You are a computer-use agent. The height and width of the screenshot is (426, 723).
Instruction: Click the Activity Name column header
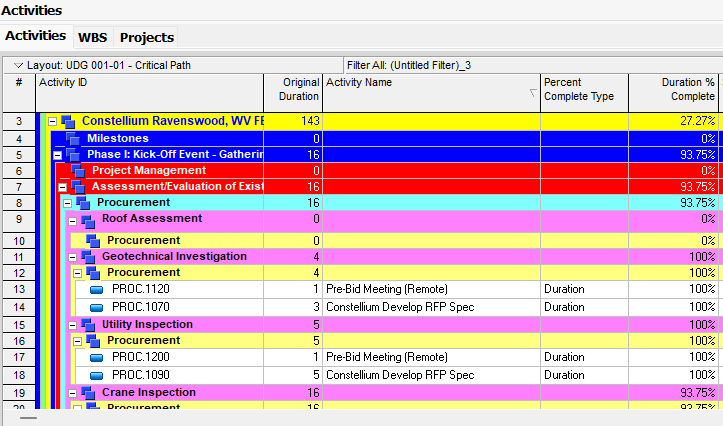click(x=431, y=93)
